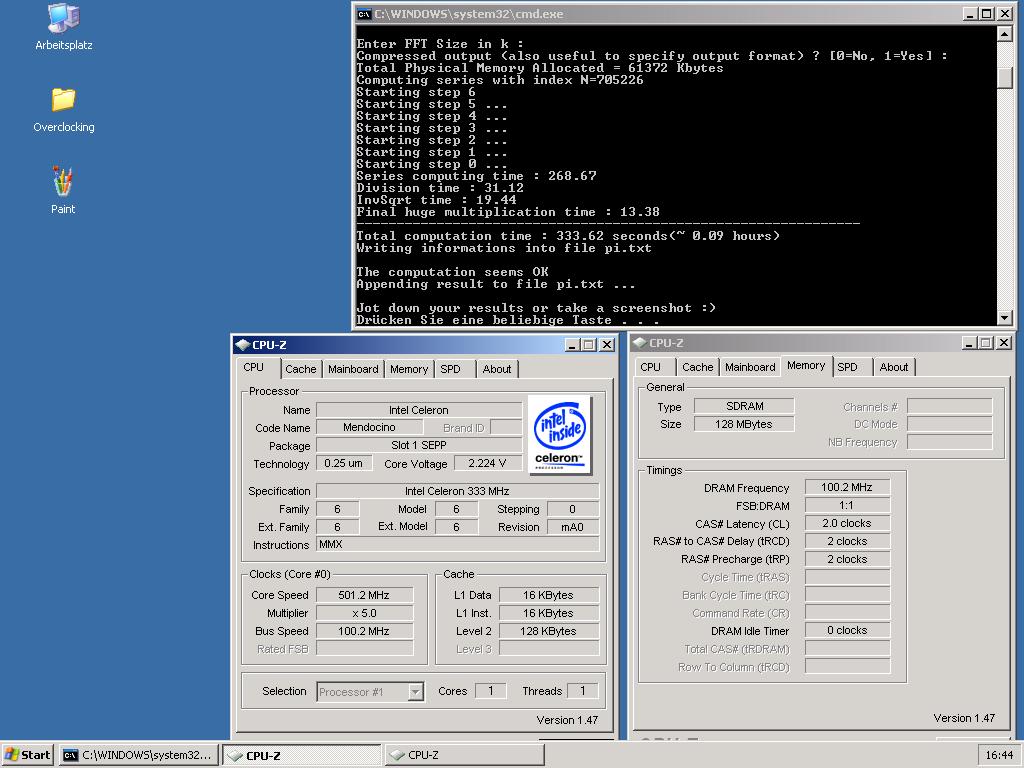Open the Arbeitsplatz desktop icon
This screenshot has height=768, width=1024.
pos(63,26)
